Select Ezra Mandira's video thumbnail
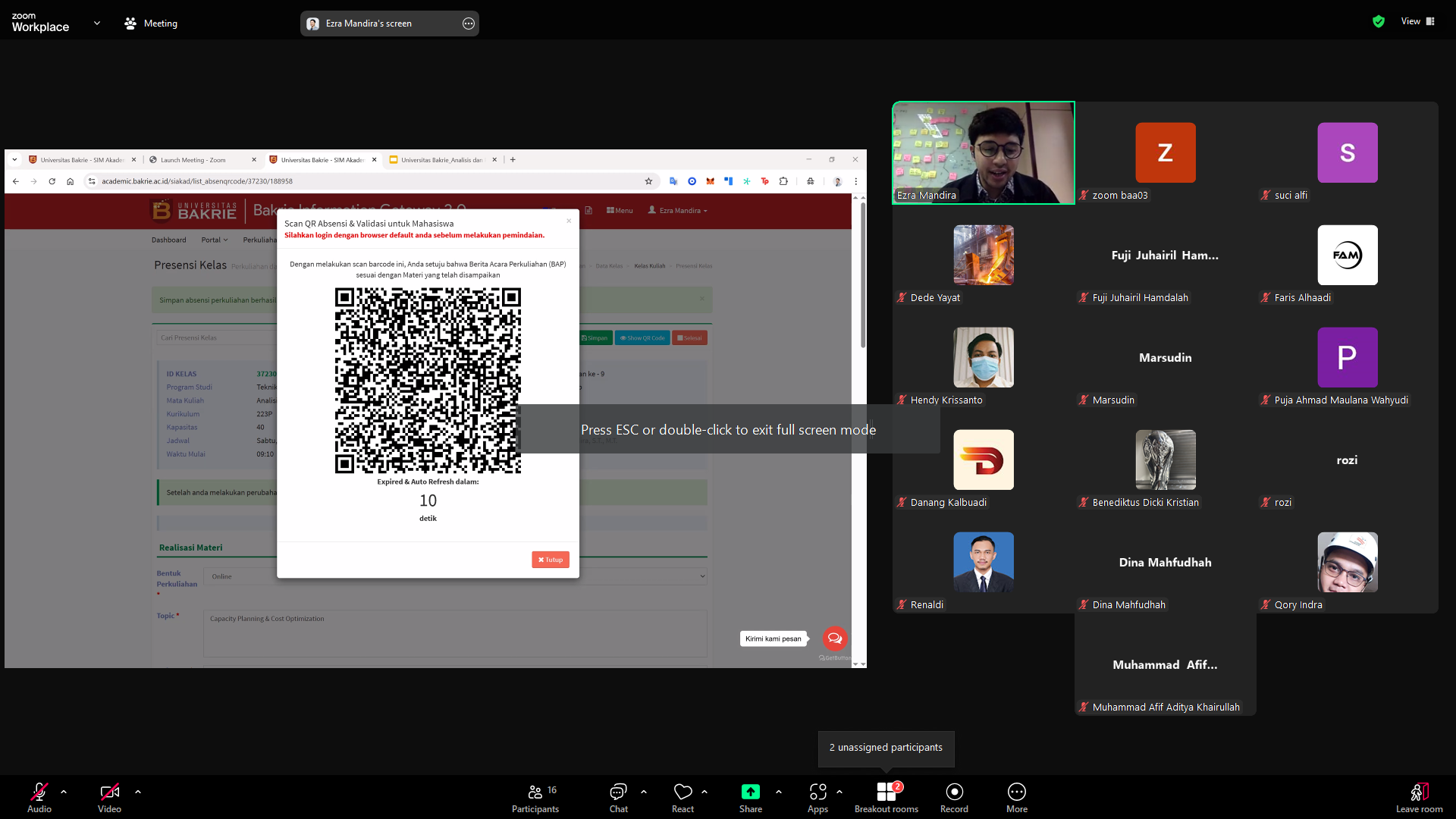The width and height of the screenshot is (1456, 819). pos(984,153)
